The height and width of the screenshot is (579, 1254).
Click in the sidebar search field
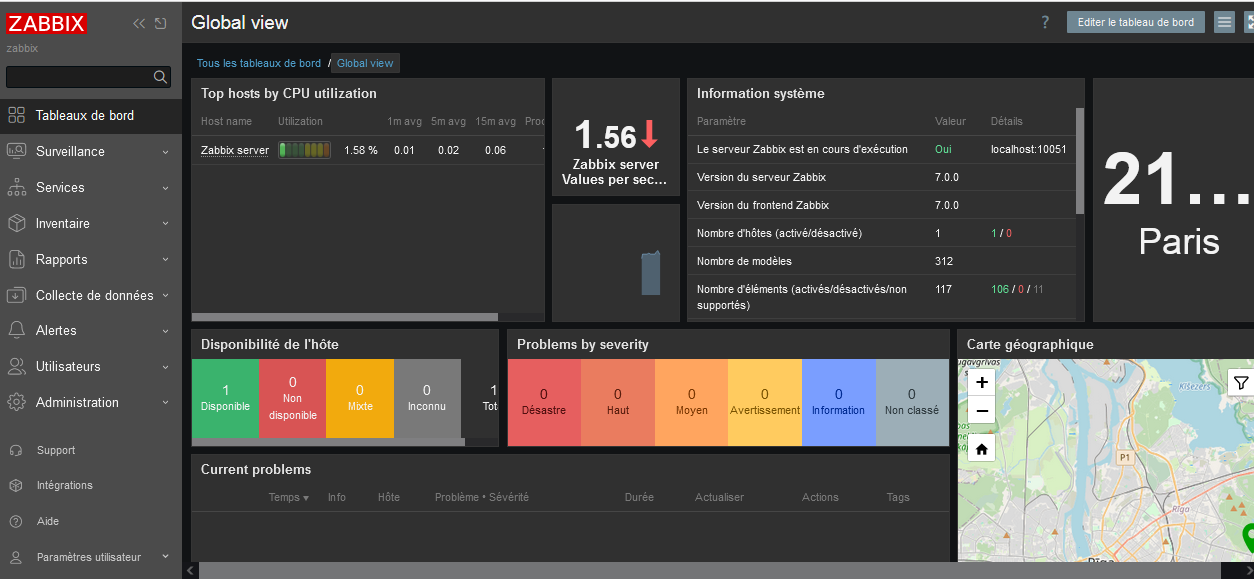(78, 77)
